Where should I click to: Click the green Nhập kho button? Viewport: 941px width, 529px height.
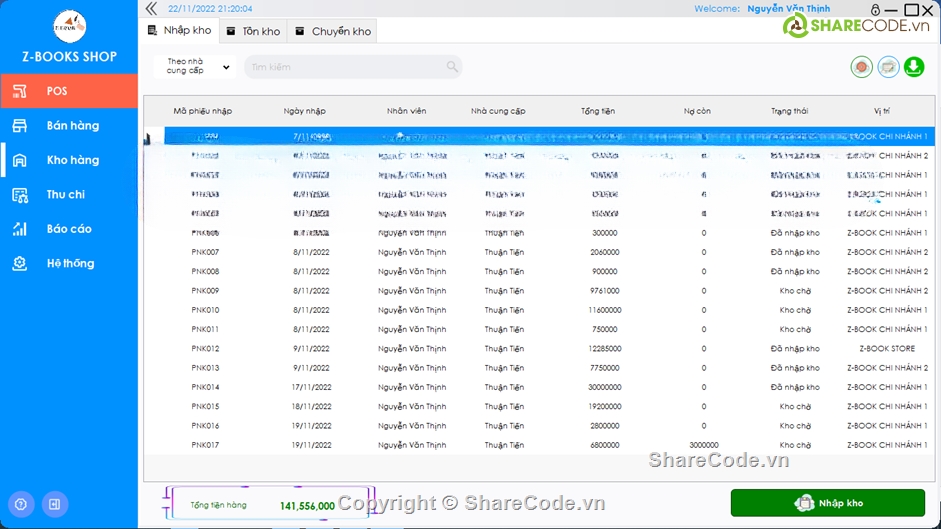coord(828,503)
